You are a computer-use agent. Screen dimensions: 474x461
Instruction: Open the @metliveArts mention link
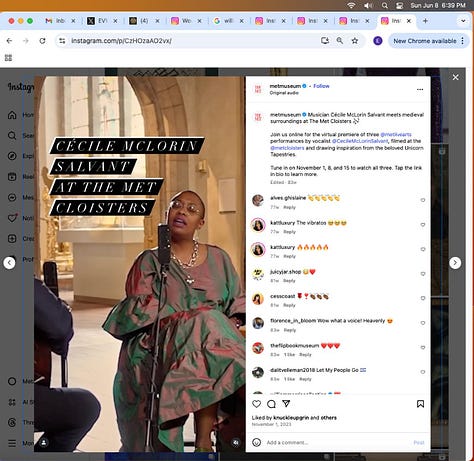click(x=396, y=134)
